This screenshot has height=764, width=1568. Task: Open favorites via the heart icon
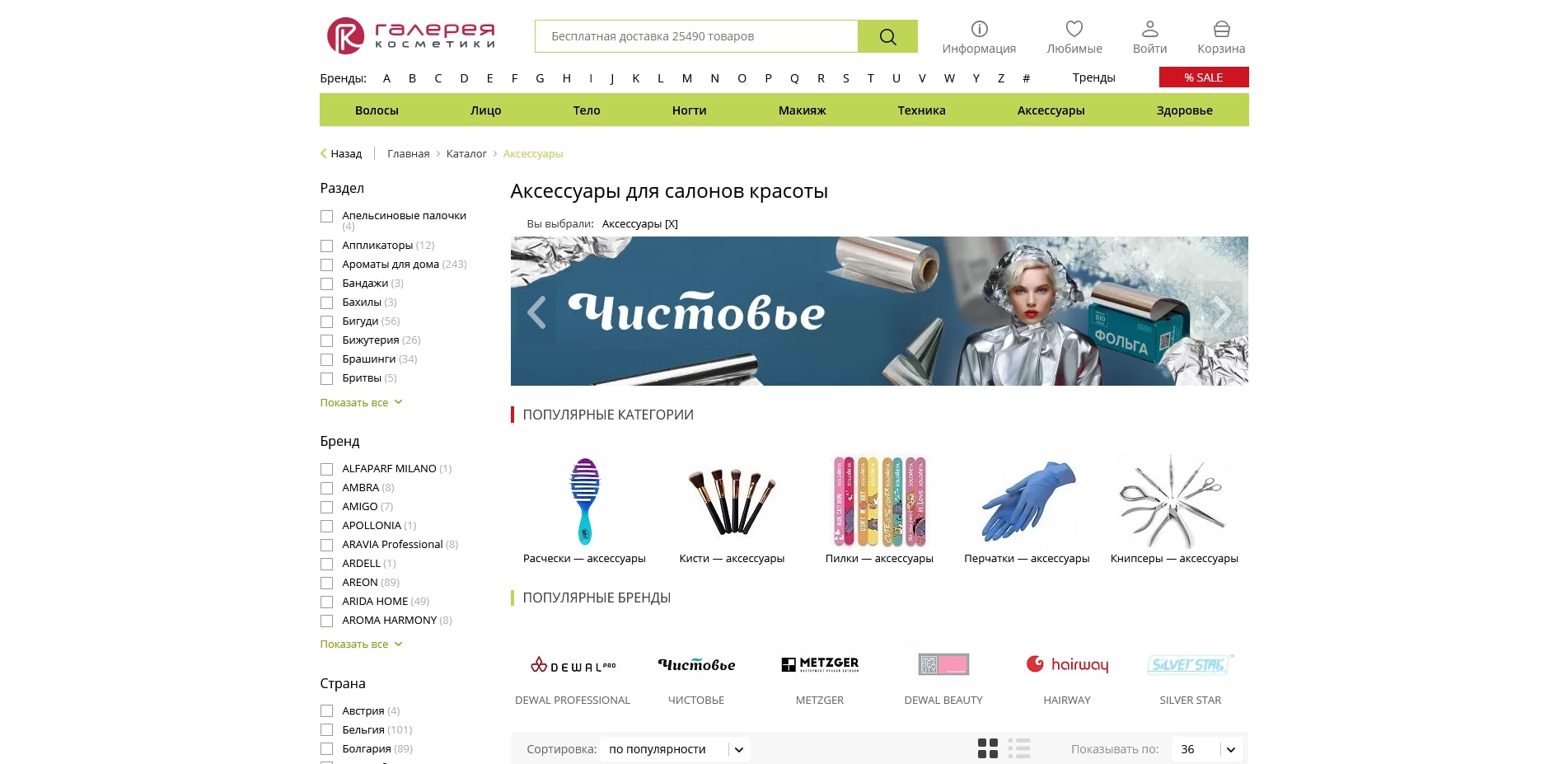tap(1074, 26)
